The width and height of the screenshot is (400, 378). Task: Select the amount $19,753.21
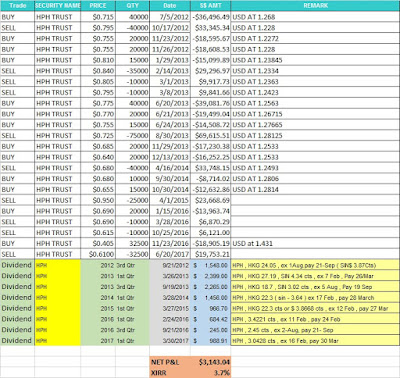(210, 254)
